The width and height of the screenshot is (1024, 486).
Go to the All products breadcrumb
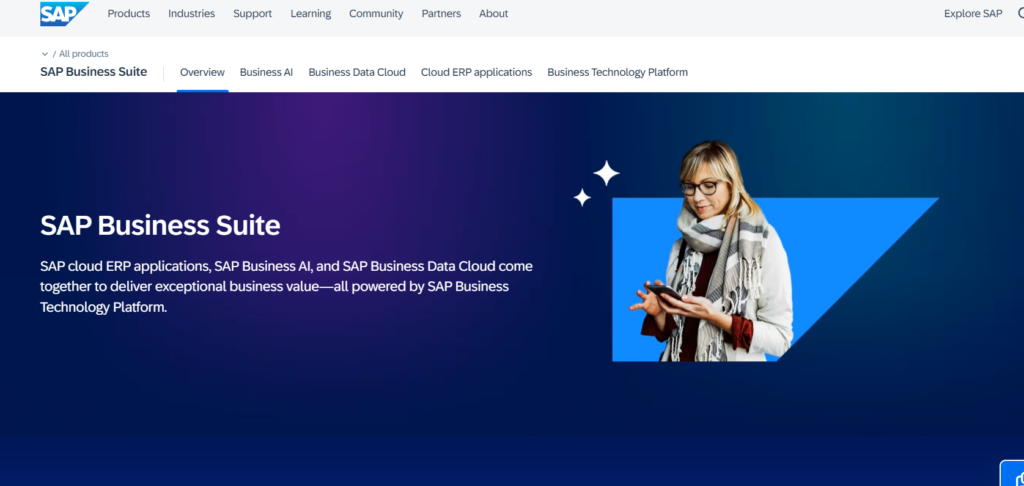pos(87,54)
